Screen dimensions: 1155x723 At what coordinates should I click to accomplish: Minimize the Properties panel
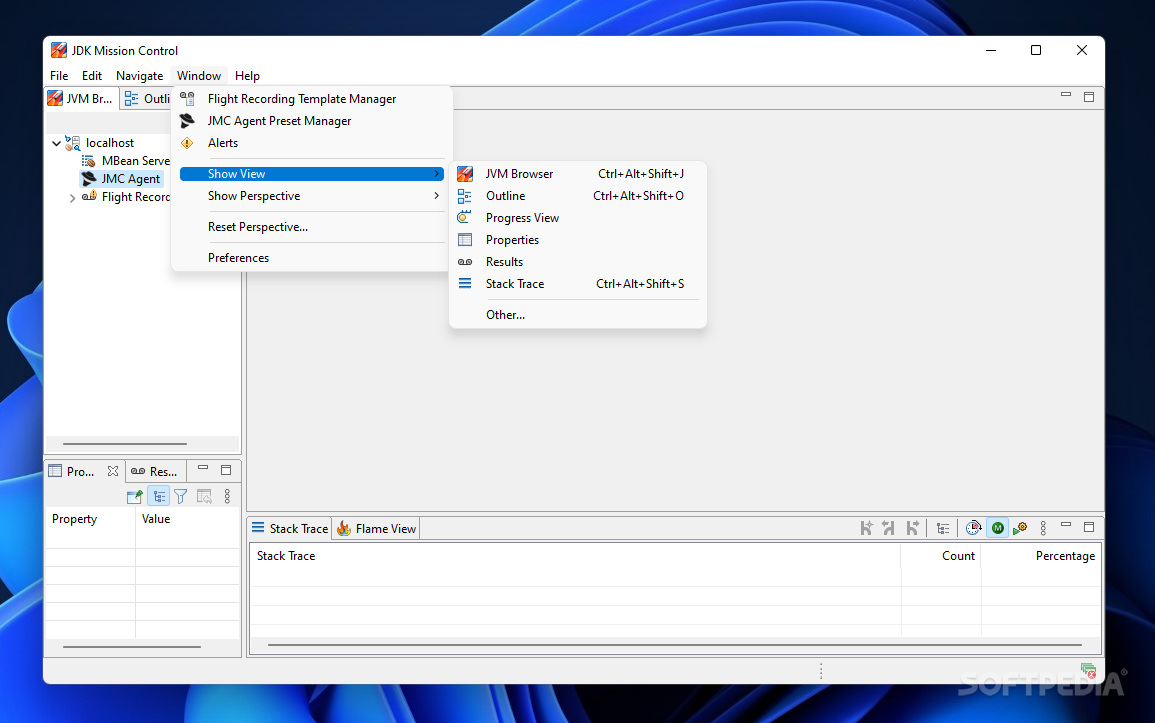[x=203, y=468]
